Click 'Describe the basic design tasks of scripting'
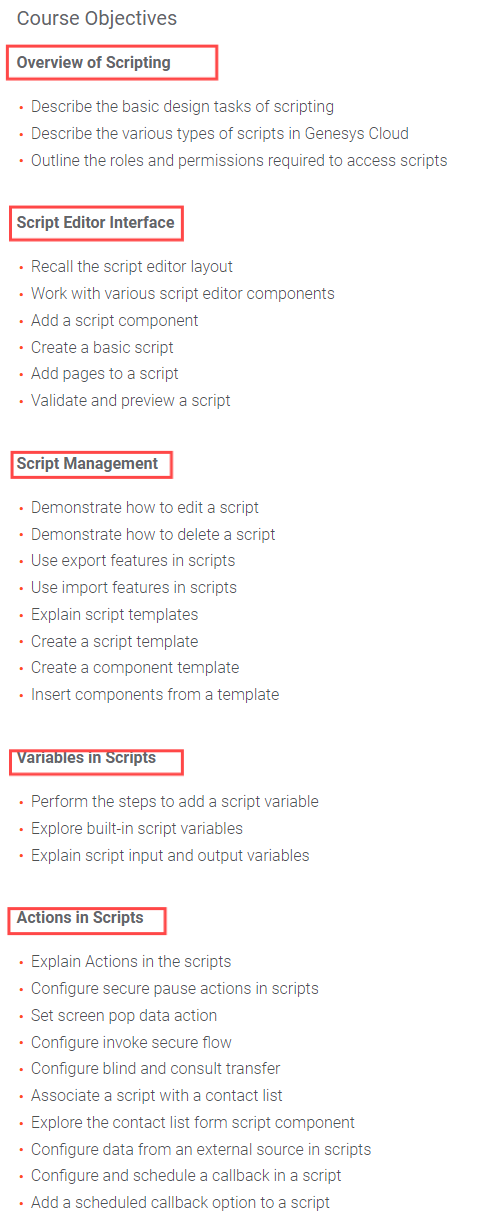 click(x=182, y=106)
